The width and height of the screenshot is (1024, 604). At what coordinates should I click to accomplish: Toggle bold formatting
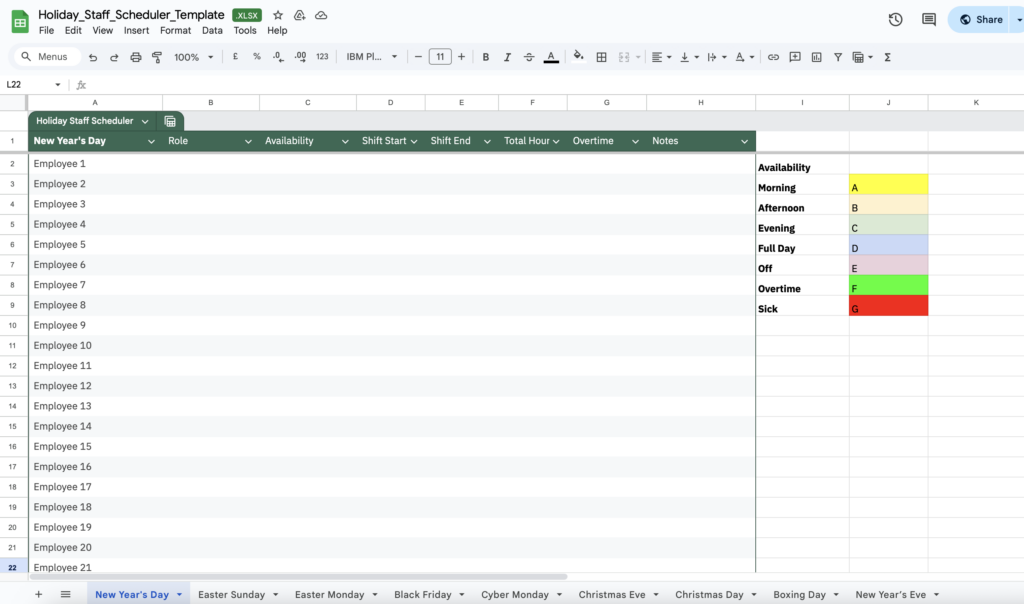pos(486,57)
